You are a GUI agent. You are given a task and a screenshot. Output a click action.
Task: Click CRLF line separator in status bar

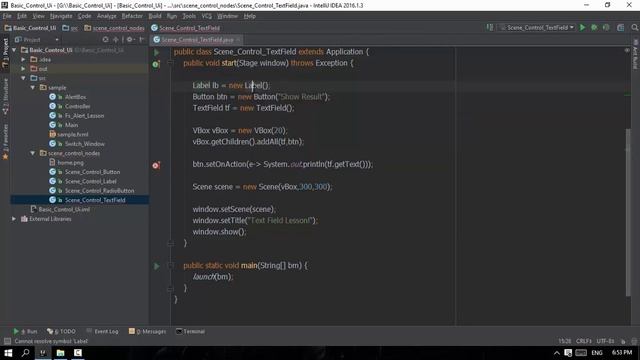[x=584, y=341]
